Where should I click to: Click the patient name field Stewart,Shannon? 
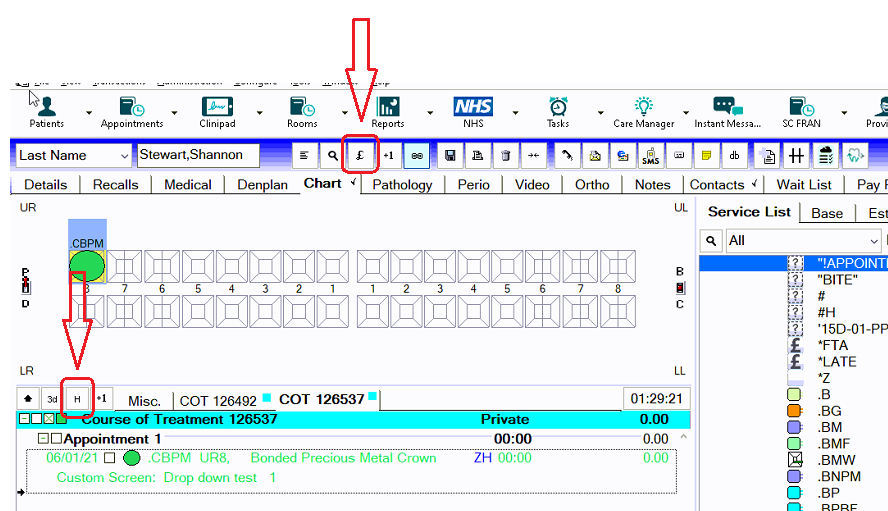click(197, 156)
